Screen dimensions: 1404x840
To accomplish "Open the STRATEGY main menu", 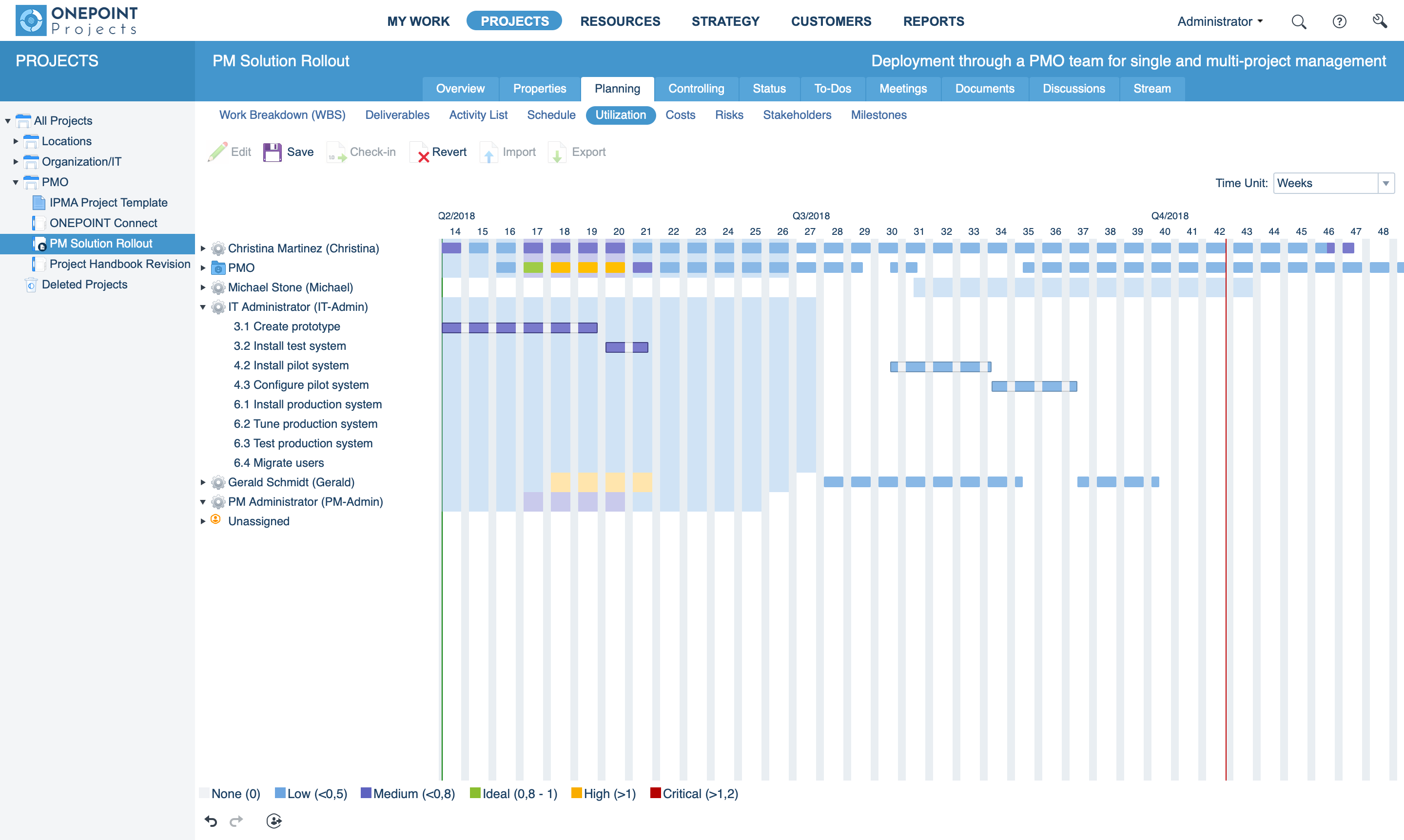I will (x=725, y=21).
